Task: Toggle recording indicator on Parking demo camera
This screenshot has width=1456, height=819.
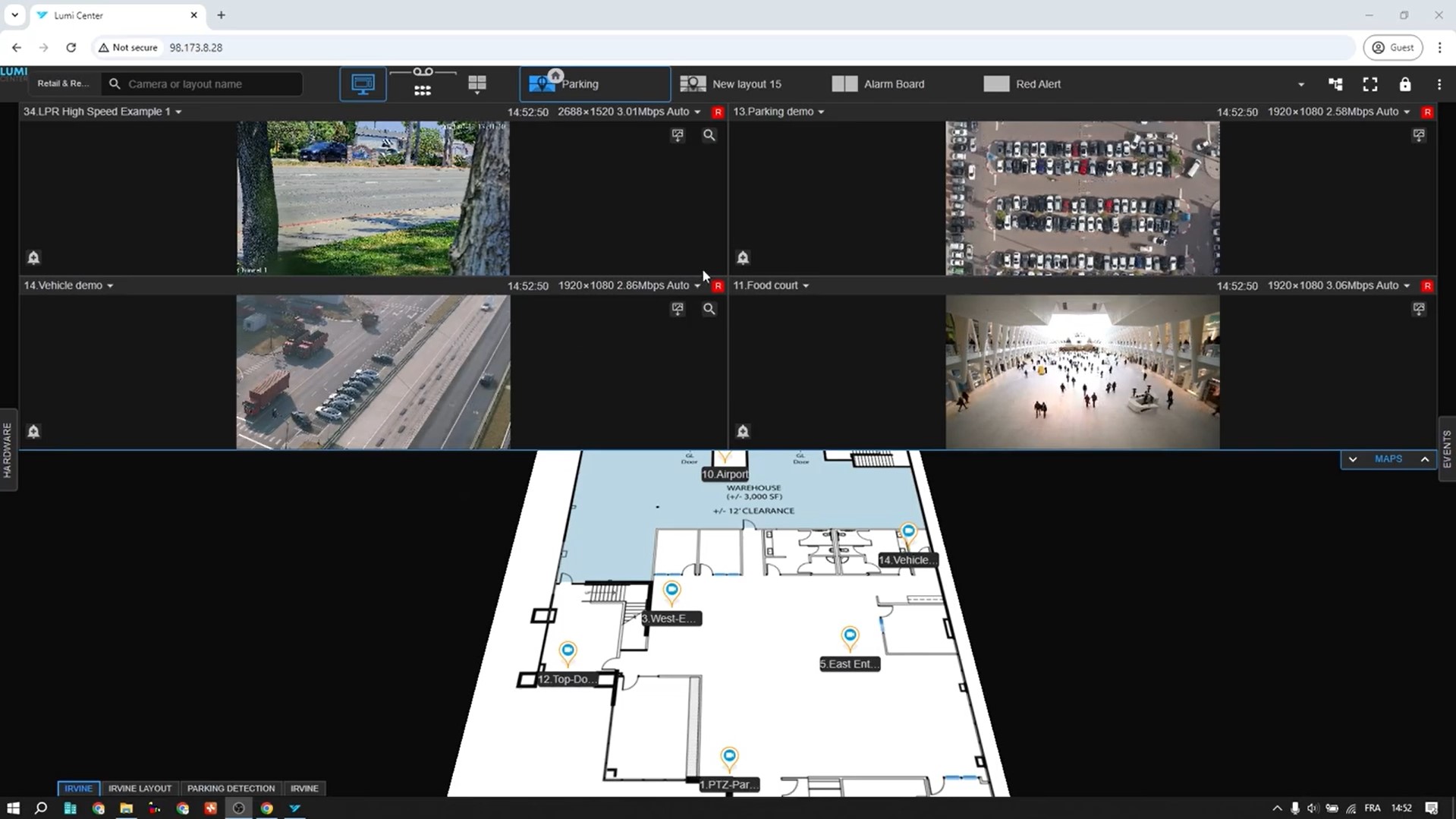Action: click(1427, 112)
